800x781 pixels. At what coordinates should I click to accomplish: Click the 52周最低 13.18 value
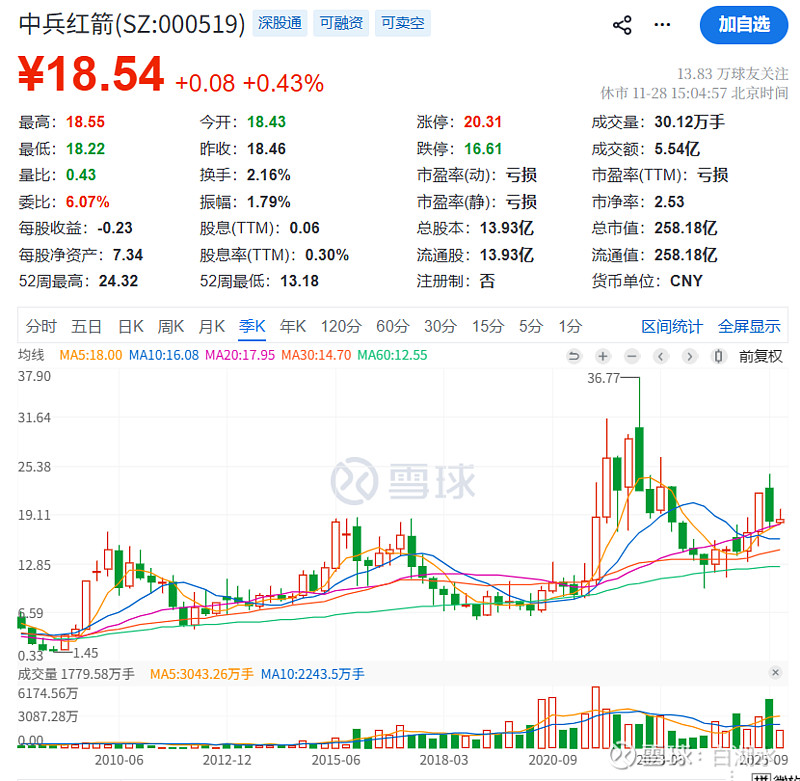299,281
